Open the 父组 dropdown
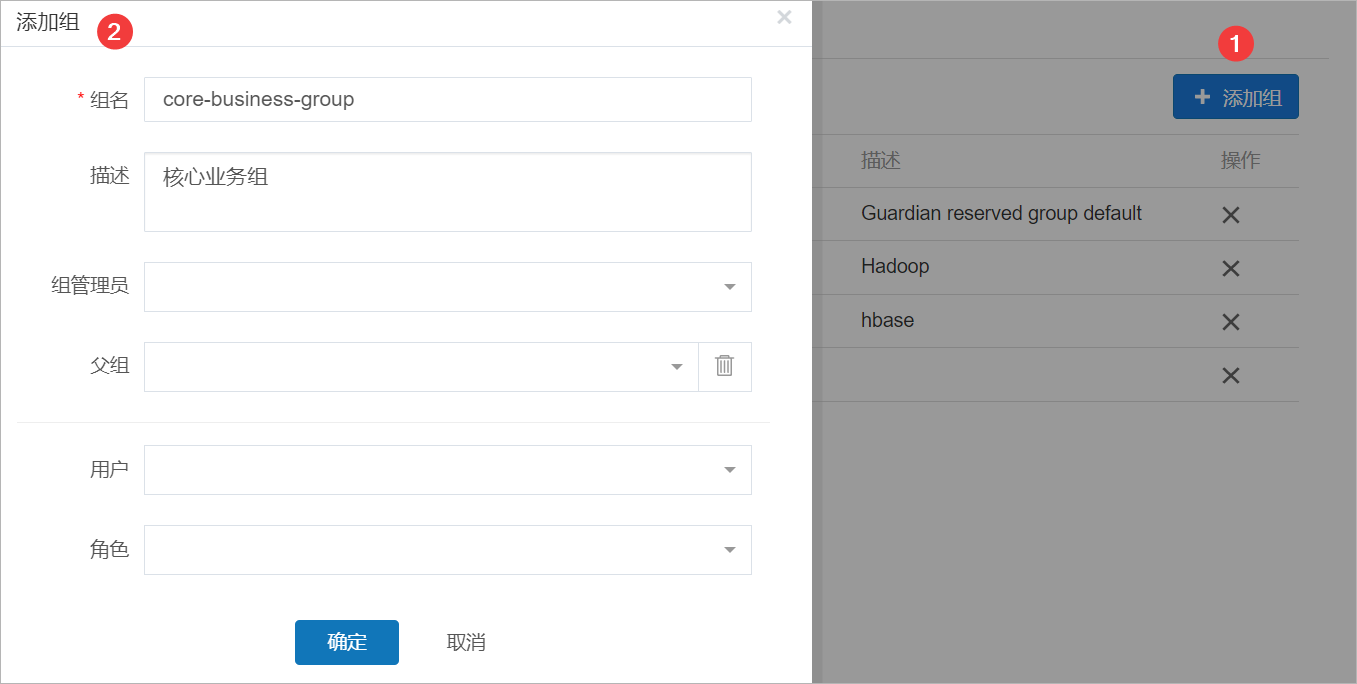 [421, 367]
